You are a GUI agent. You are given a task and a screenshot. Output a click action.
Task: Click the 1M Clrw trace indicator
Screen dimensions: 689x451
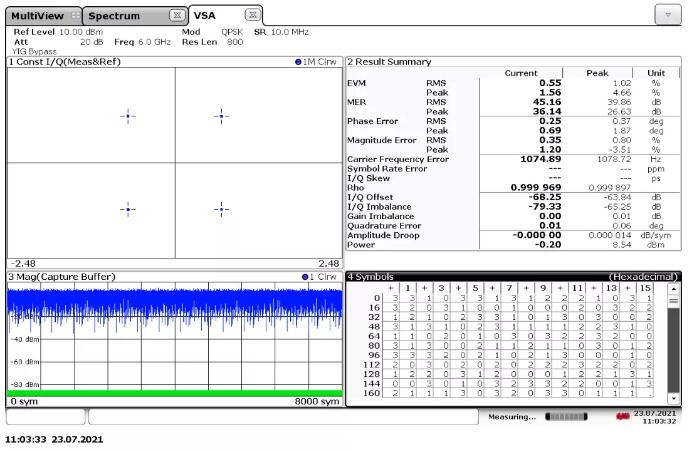pyautogui.click(x=316, y=62)
